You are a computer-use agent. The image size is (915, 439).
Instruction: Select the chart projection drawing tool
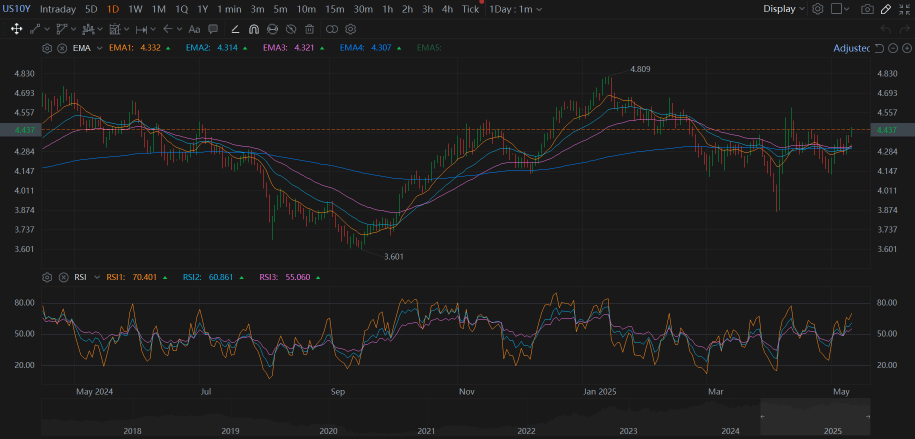pyautogui.click(x=114, y=29)
